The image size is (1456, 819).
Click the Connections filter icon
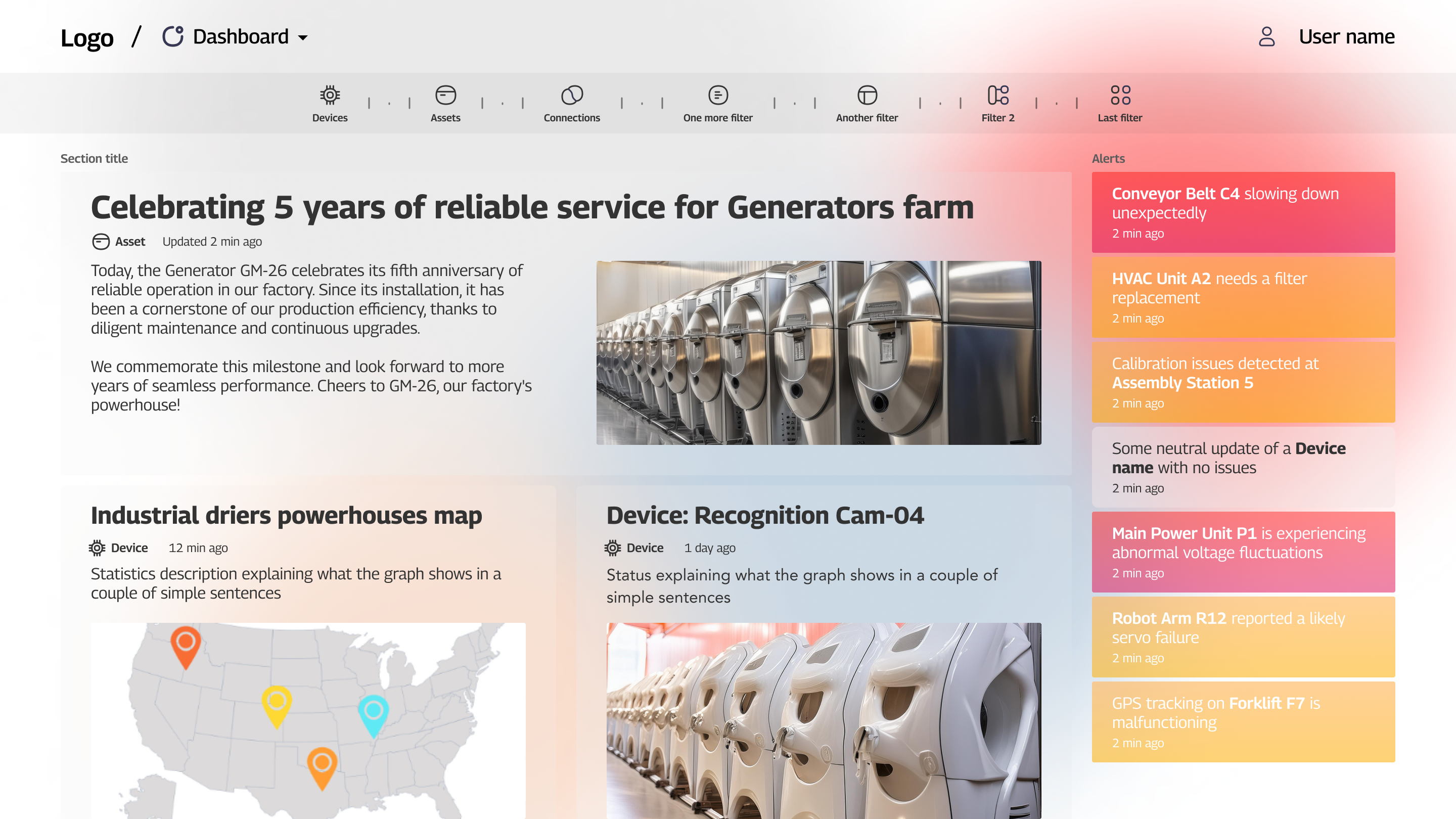[572, 95]
